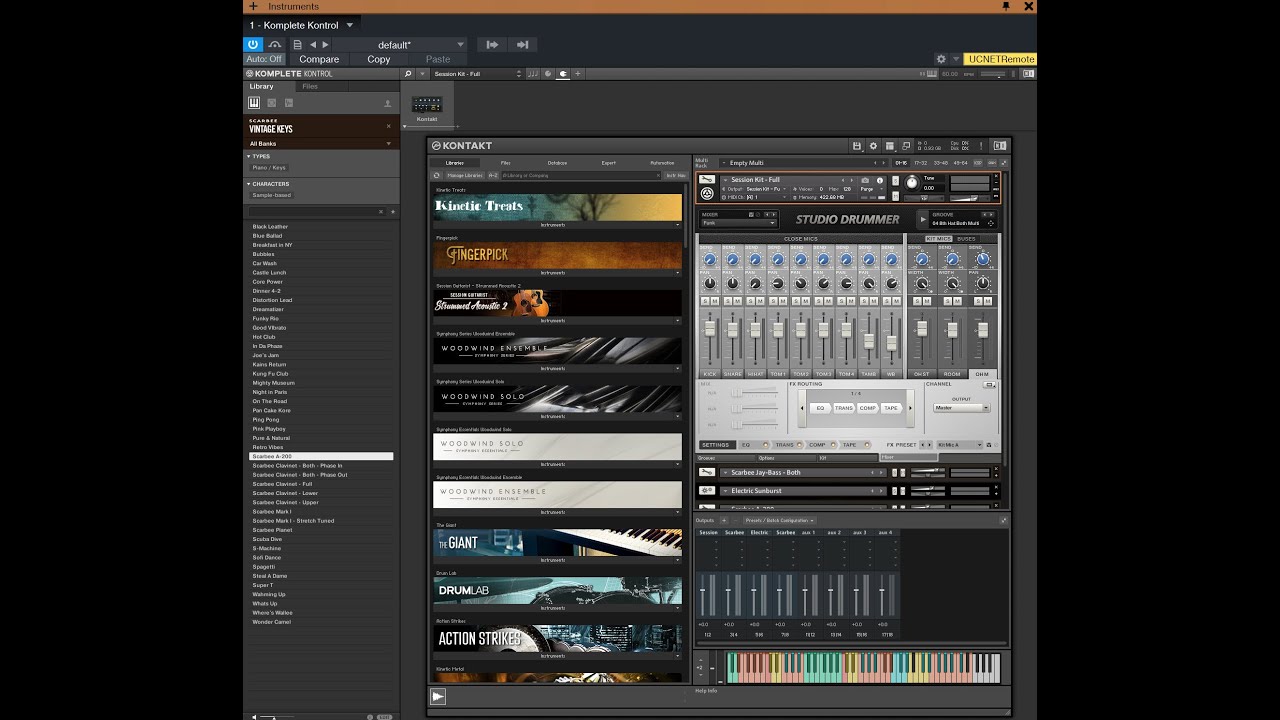Go to the next preset arrow
1280x720 pixels.
[x=325, y=44]
